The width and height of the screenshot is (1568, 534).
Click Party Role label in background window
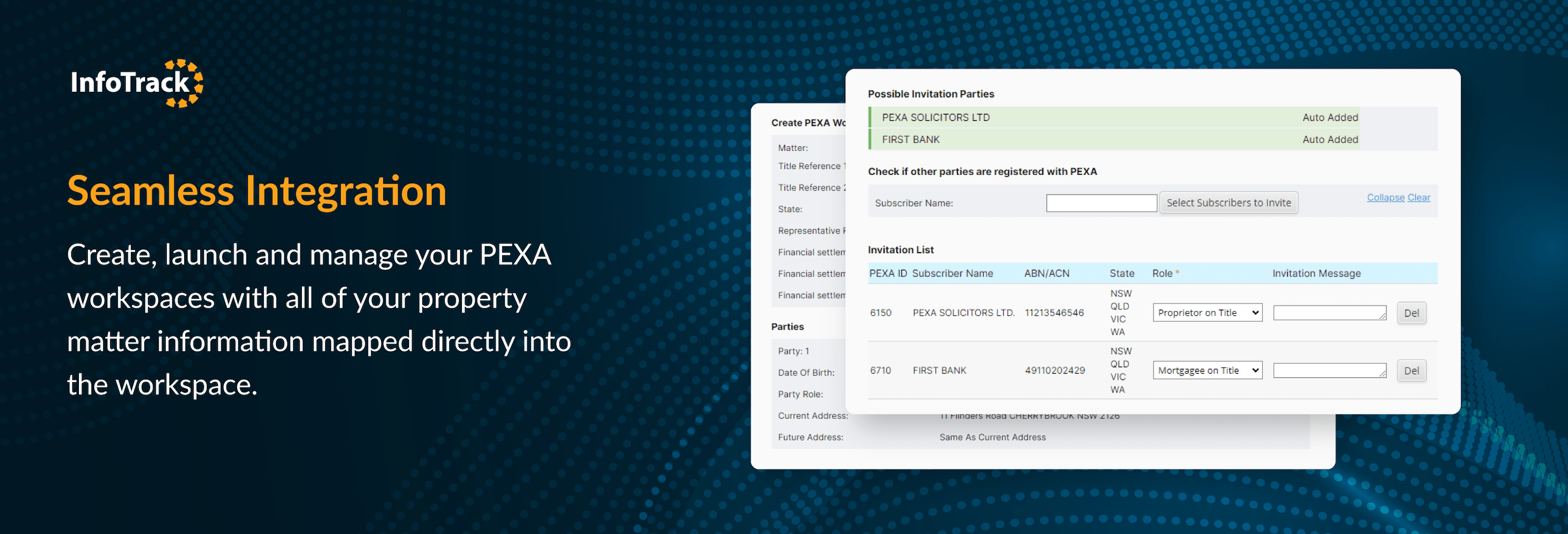point(800,394)
